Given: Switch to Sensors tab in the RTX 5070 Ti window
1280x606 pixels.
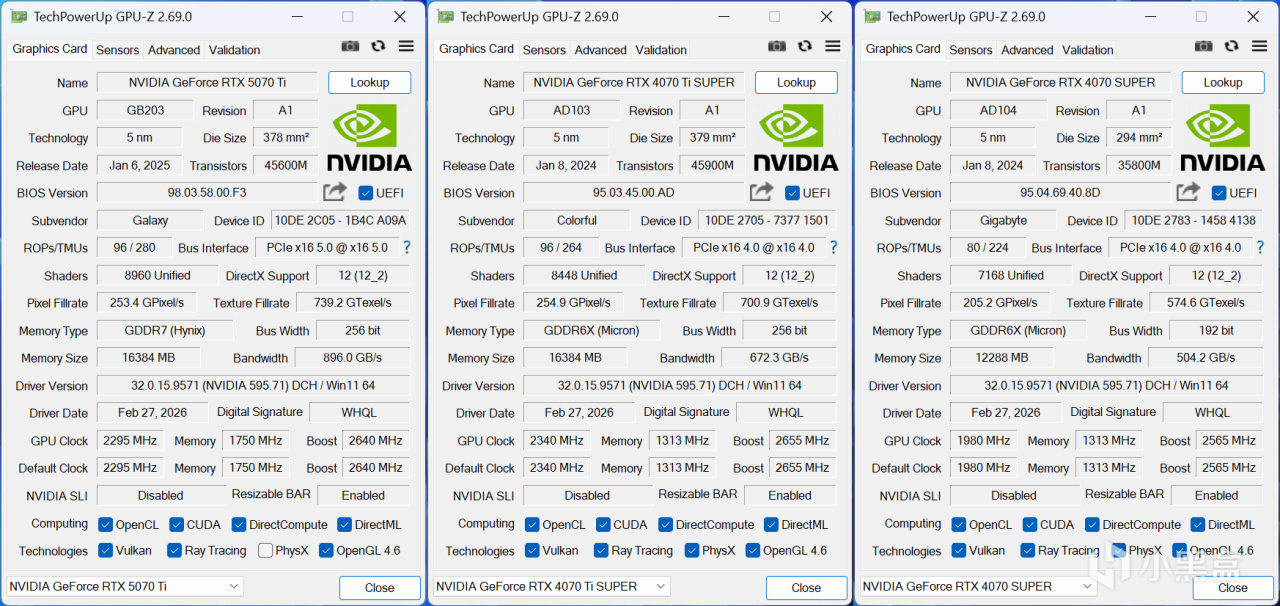Looking at the screenshot, I should [x=118, y=50].
